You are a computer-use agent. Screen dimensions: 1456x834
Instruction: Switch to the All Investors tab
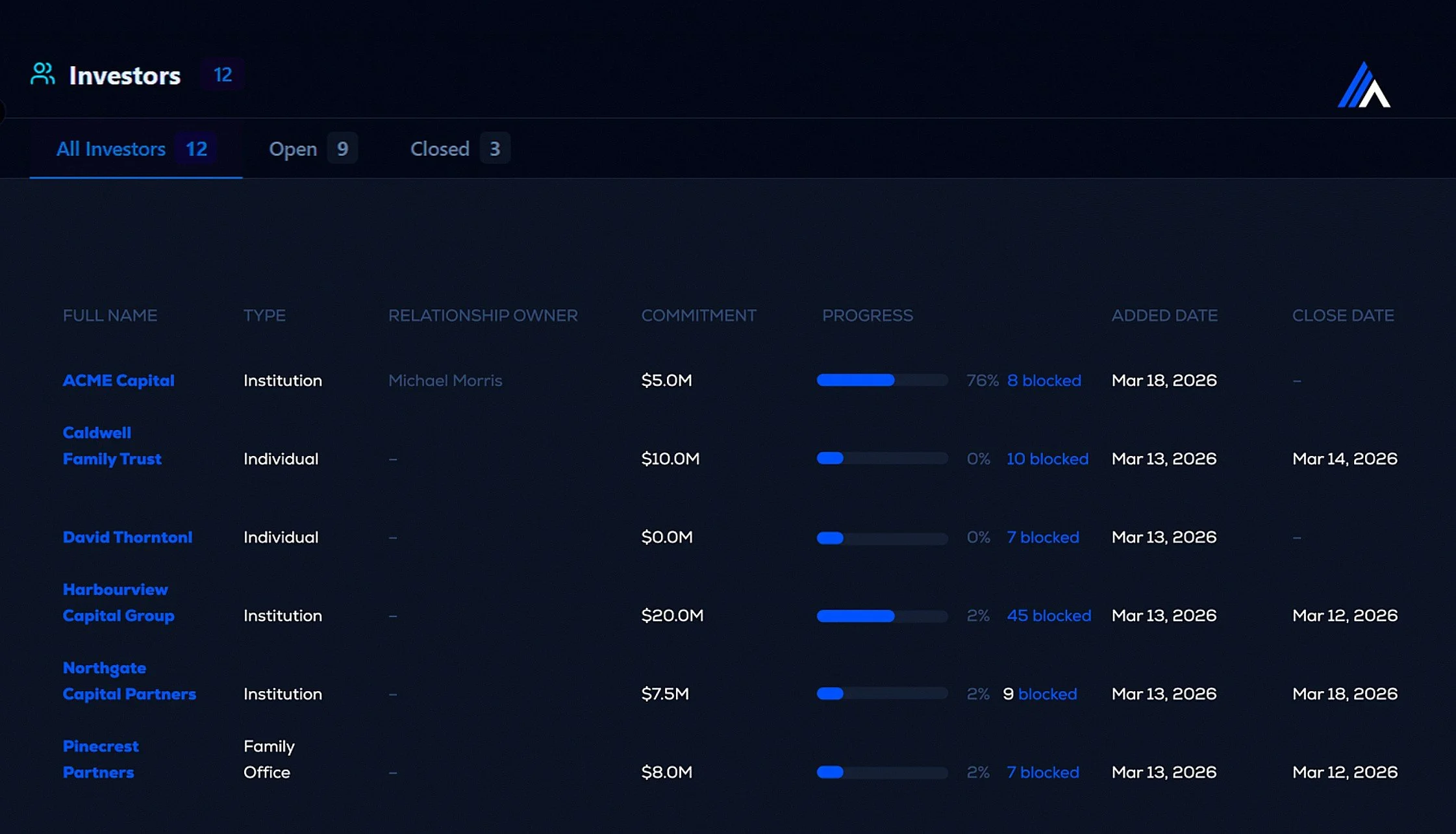pyautogui.click(x=136, y=149)
